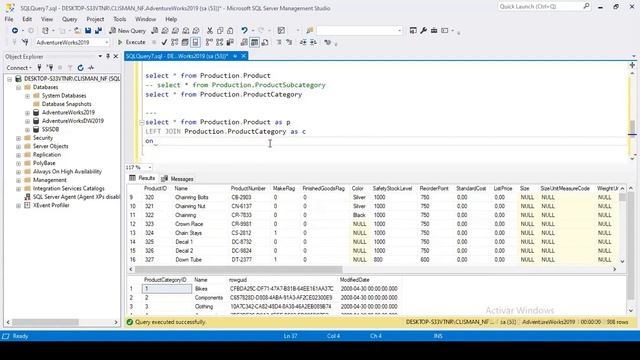Viewport: 640px width, 360px height.
Task: Click the Navigate Backward toolbar icon
Action: click(15, 31)
